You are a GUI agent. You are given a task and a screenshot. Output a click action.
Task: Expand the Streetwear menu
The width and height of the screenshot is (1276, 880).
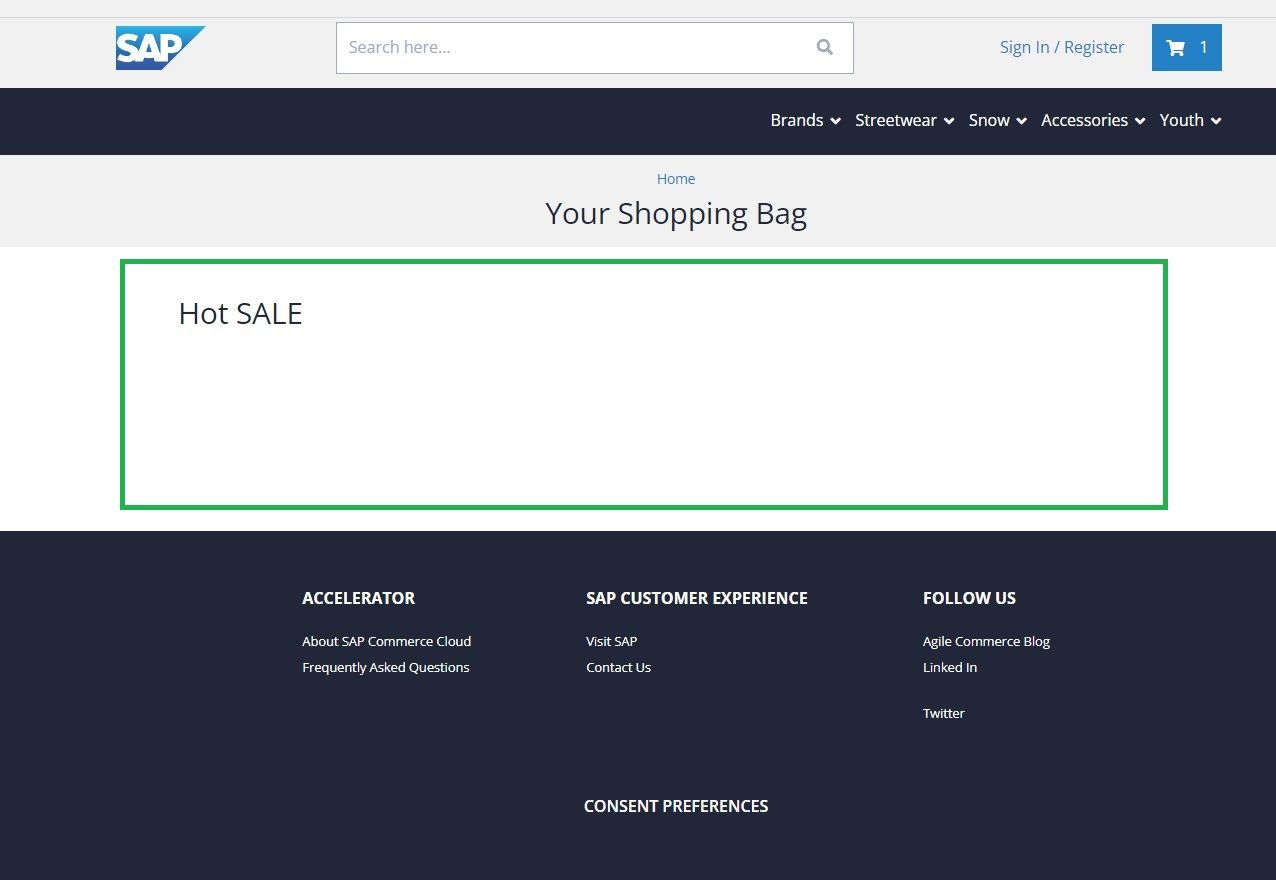904,120
